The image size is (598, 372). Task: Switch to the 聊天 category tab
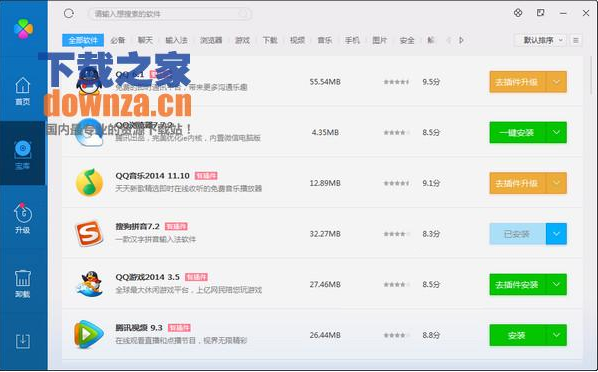pos(145,40)
